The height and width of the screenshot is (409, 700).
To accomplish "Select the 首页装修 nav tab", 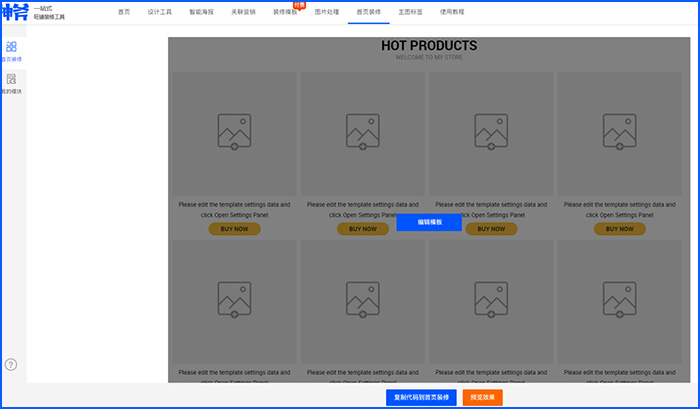I will click(369, 12).
